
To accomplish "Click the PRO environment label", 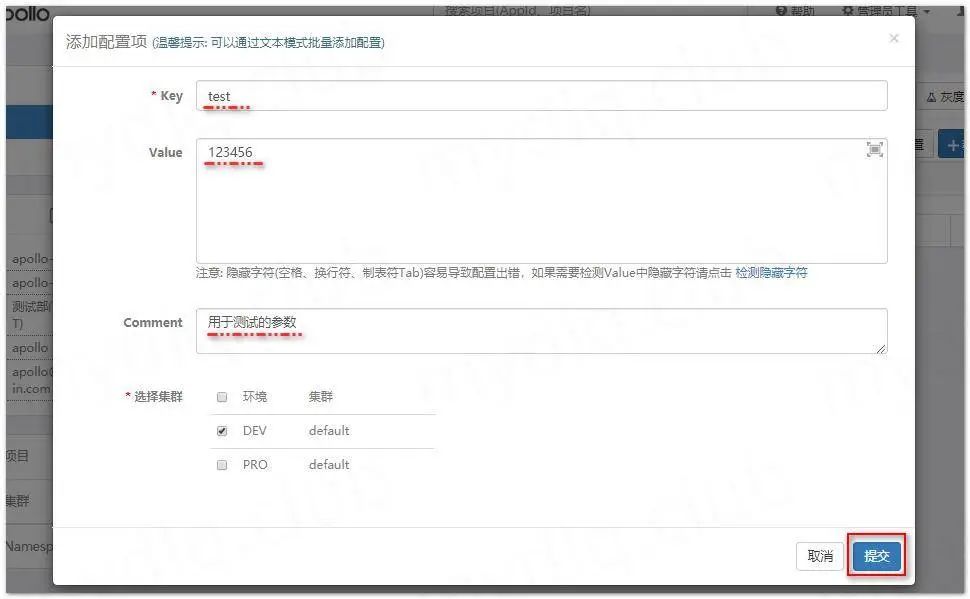I will pyautogui.click(x=255, y=465).
